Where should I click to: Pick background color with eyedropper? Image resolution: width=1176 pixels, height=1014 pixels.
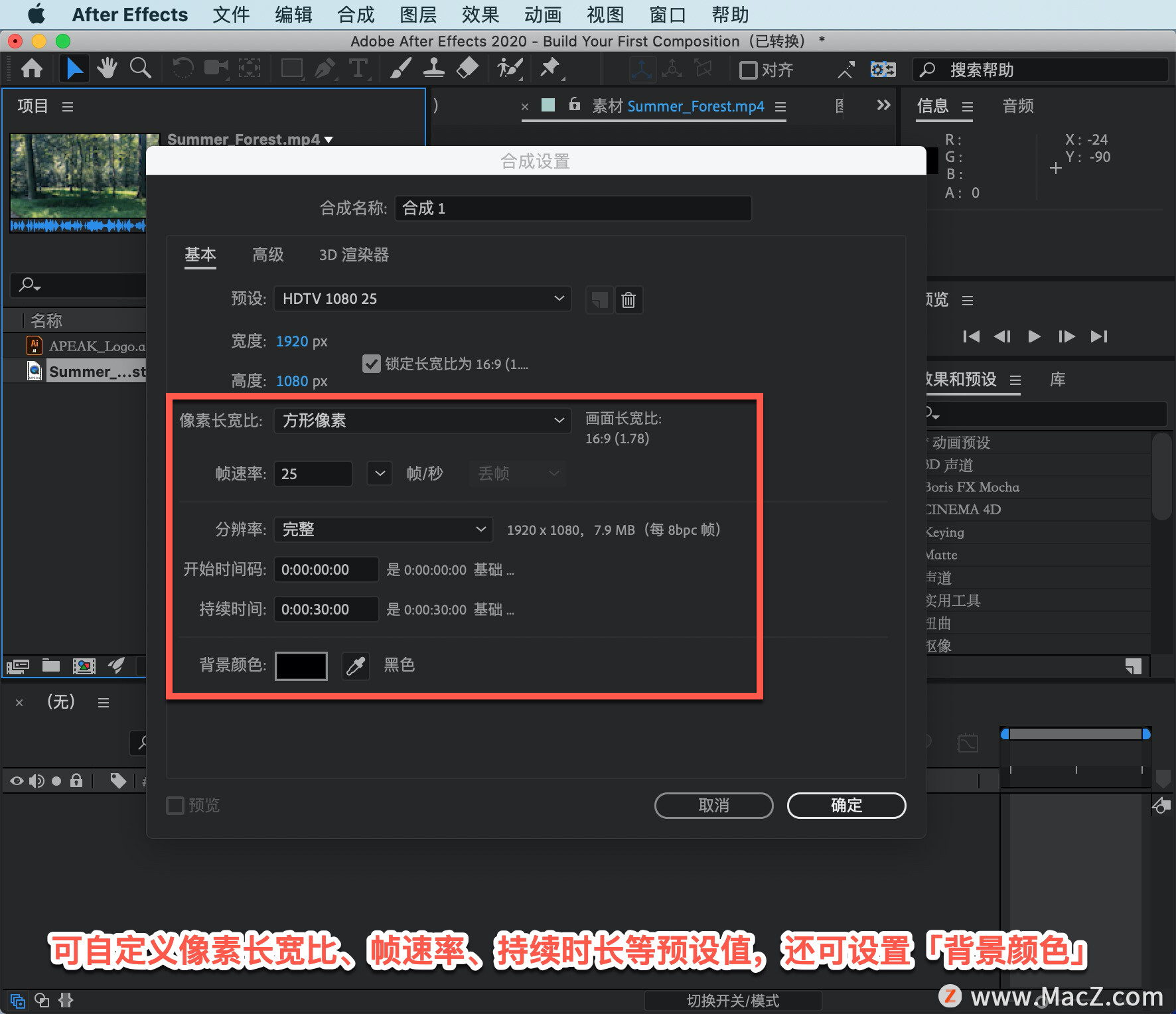click(x=356, y=665)
